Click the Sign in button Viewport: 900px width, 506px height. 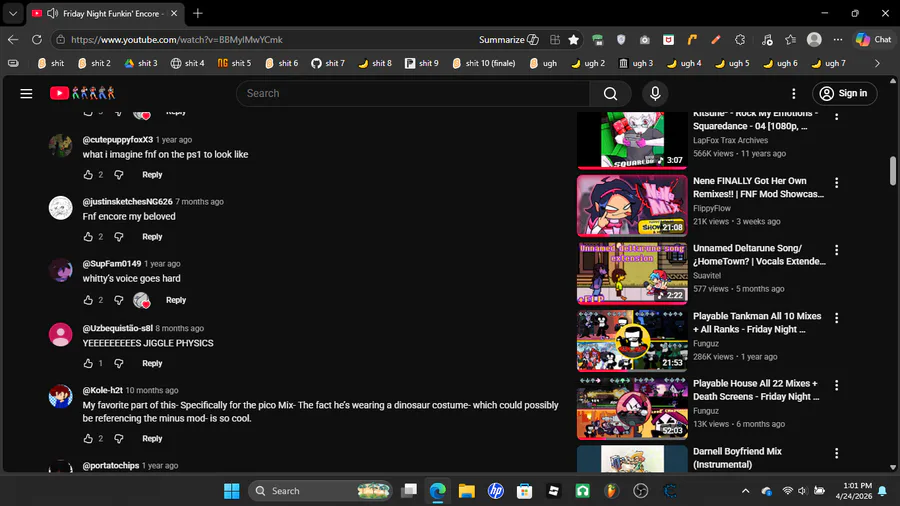tap(844, 94)
